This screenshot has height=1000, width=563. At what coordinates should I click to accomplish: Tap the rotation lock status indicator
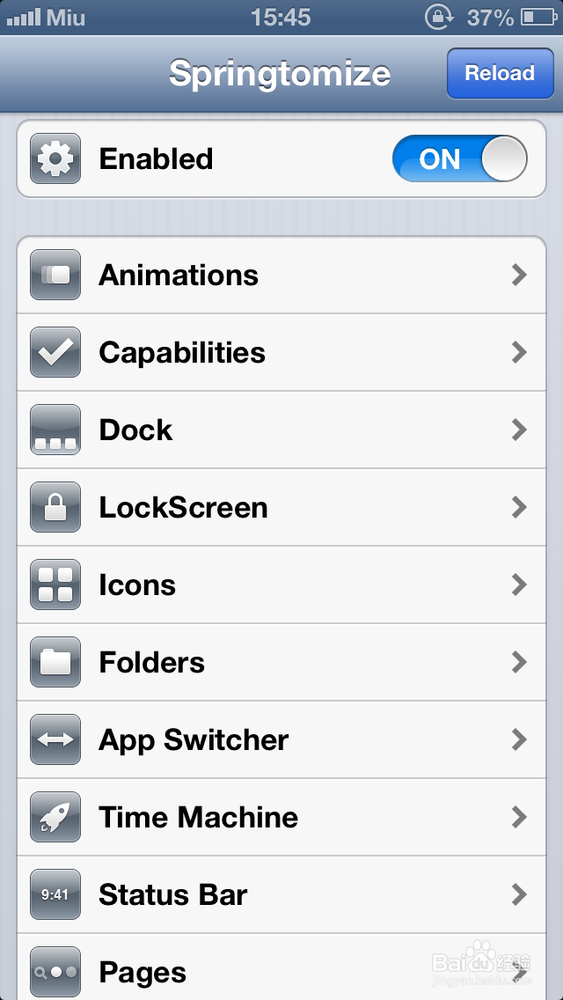click(x=439, y=17)
